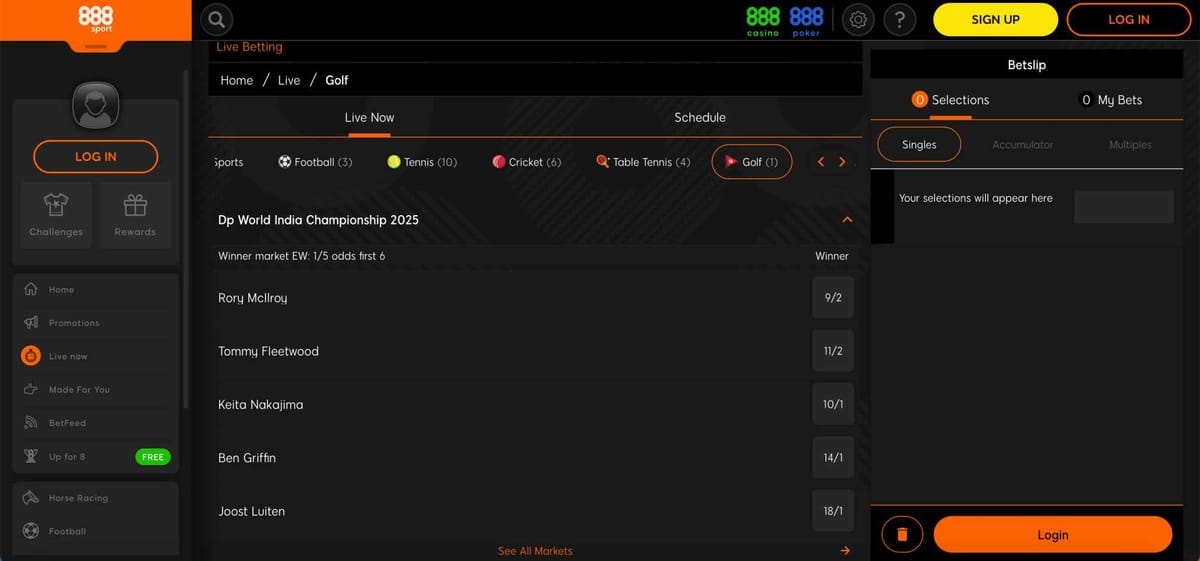Clear betslip with trash icon
The image size is (1200, 561).
[902, 535]
